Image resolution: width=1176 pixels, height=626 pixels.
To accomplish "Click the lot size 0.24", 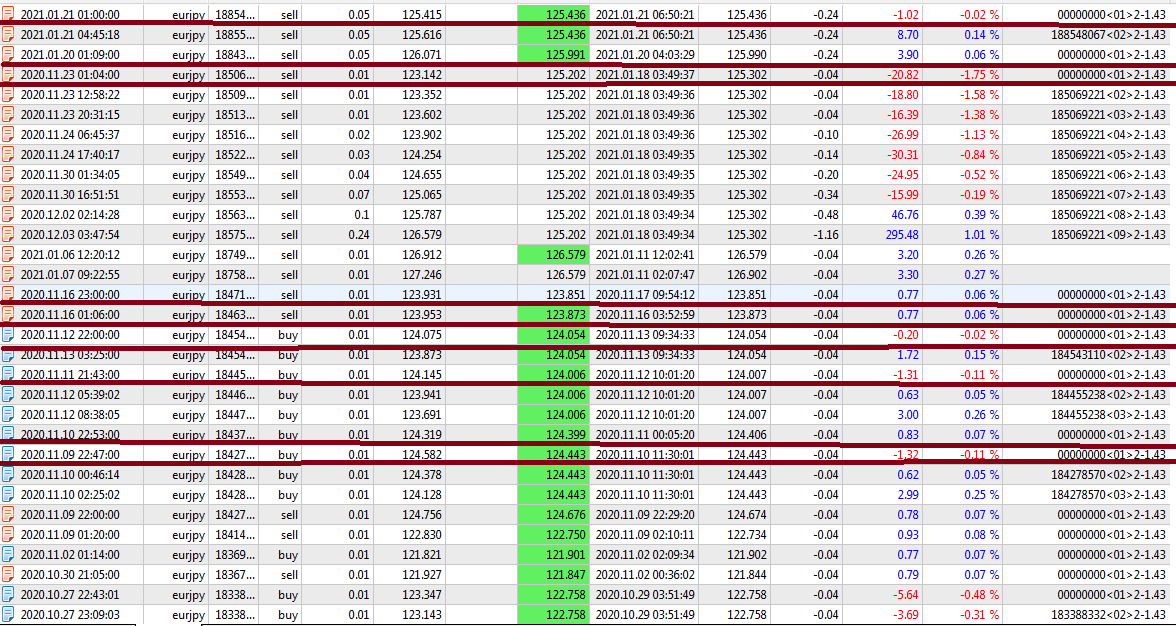I will pos(358,235).
